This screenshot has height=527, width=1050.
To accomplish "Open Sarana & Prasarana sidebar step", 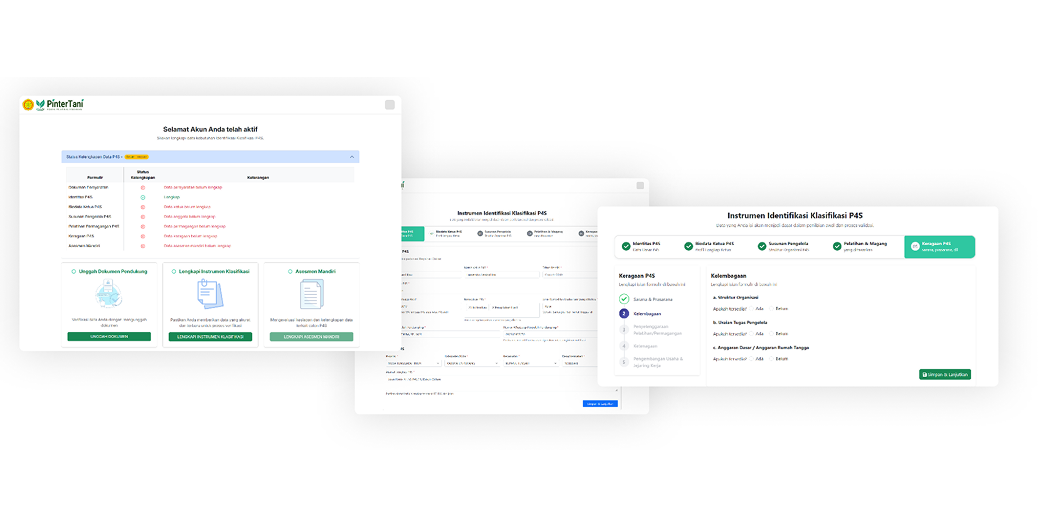I will (653, 299).
